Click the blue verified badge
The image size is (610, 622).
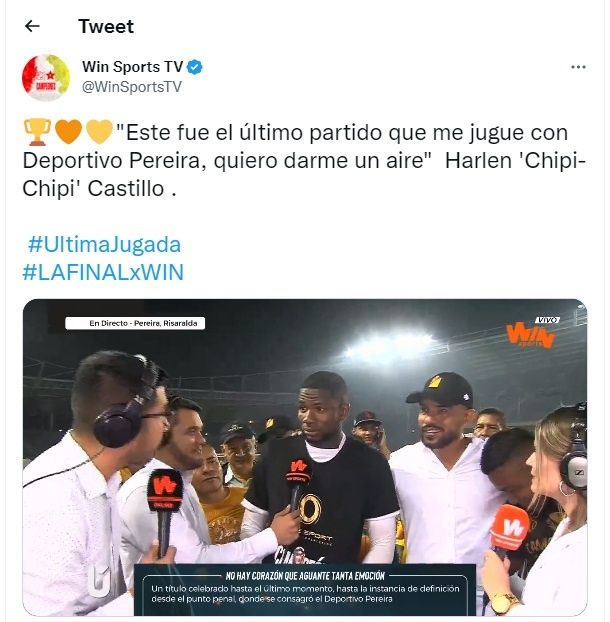pos(194,67)
